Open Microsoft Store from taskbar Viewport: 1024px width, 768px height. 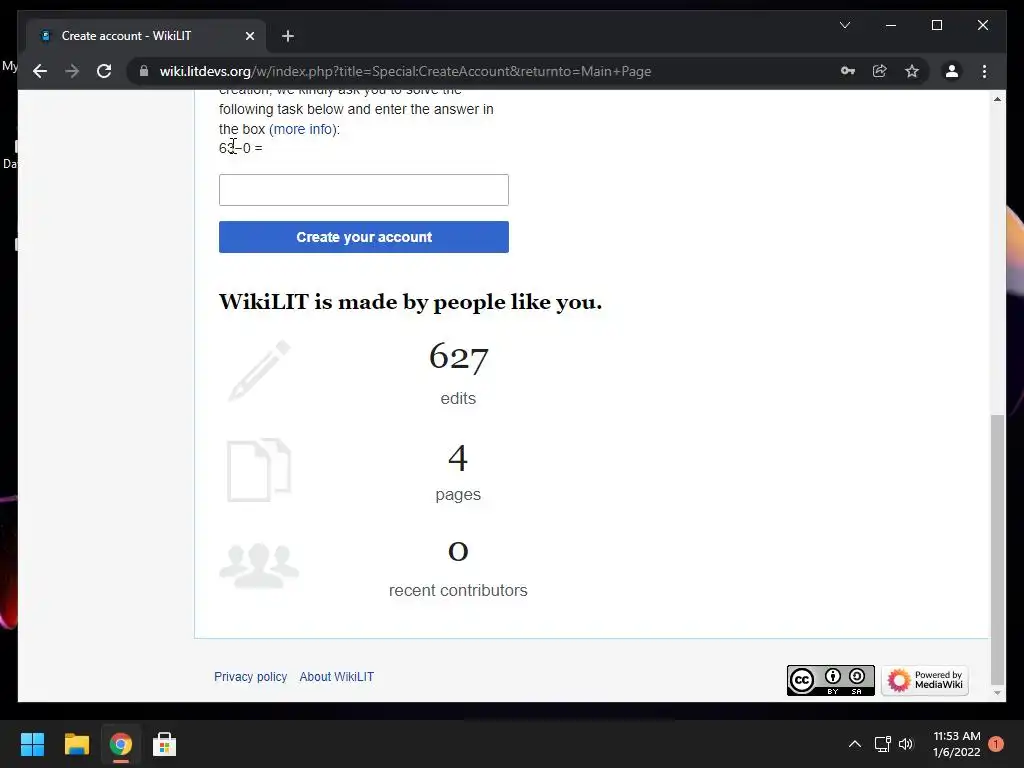pyautogui.click(x=164, y=744)
